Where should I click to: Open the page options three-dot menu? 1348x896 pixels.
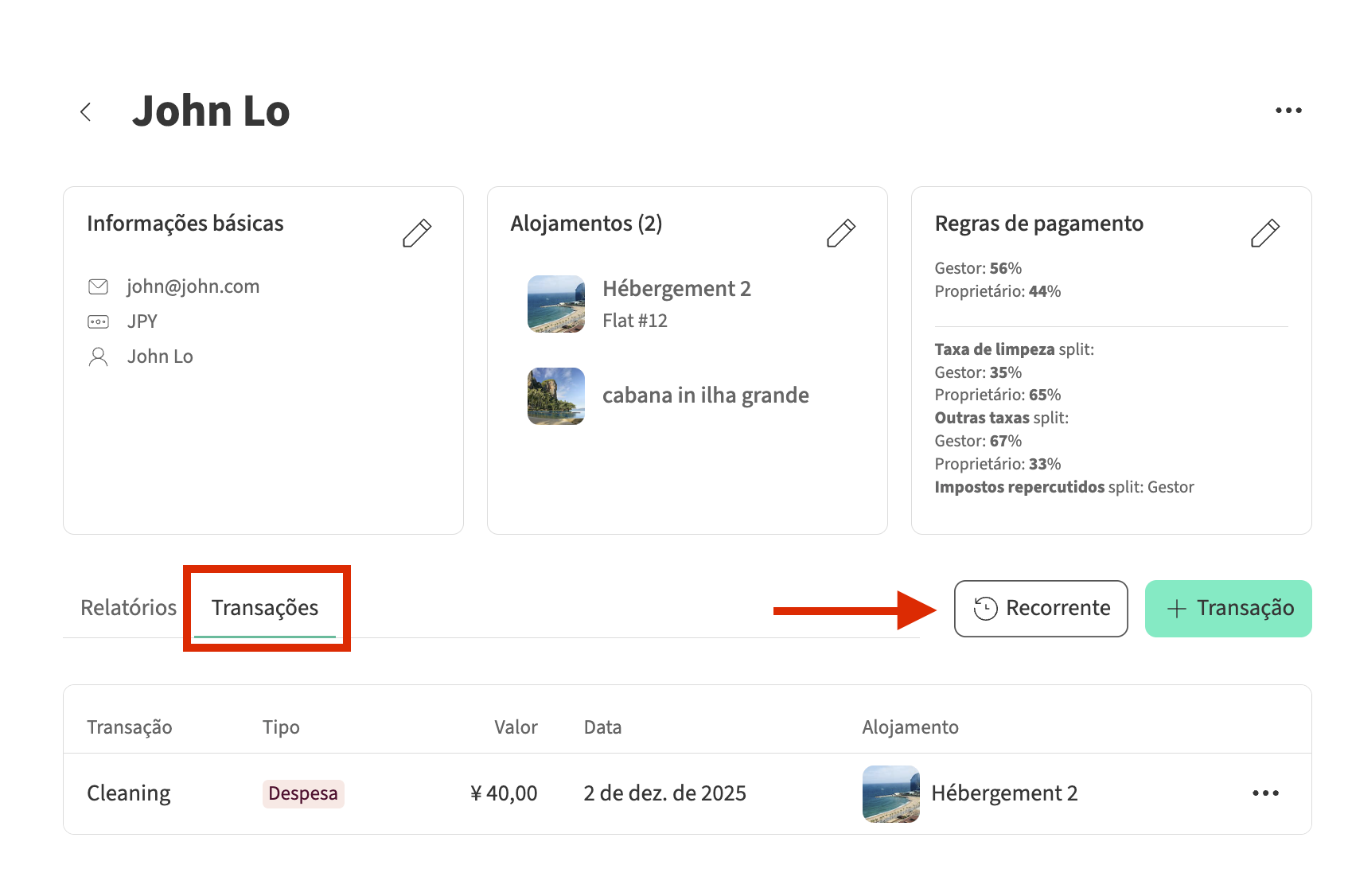1288,111
